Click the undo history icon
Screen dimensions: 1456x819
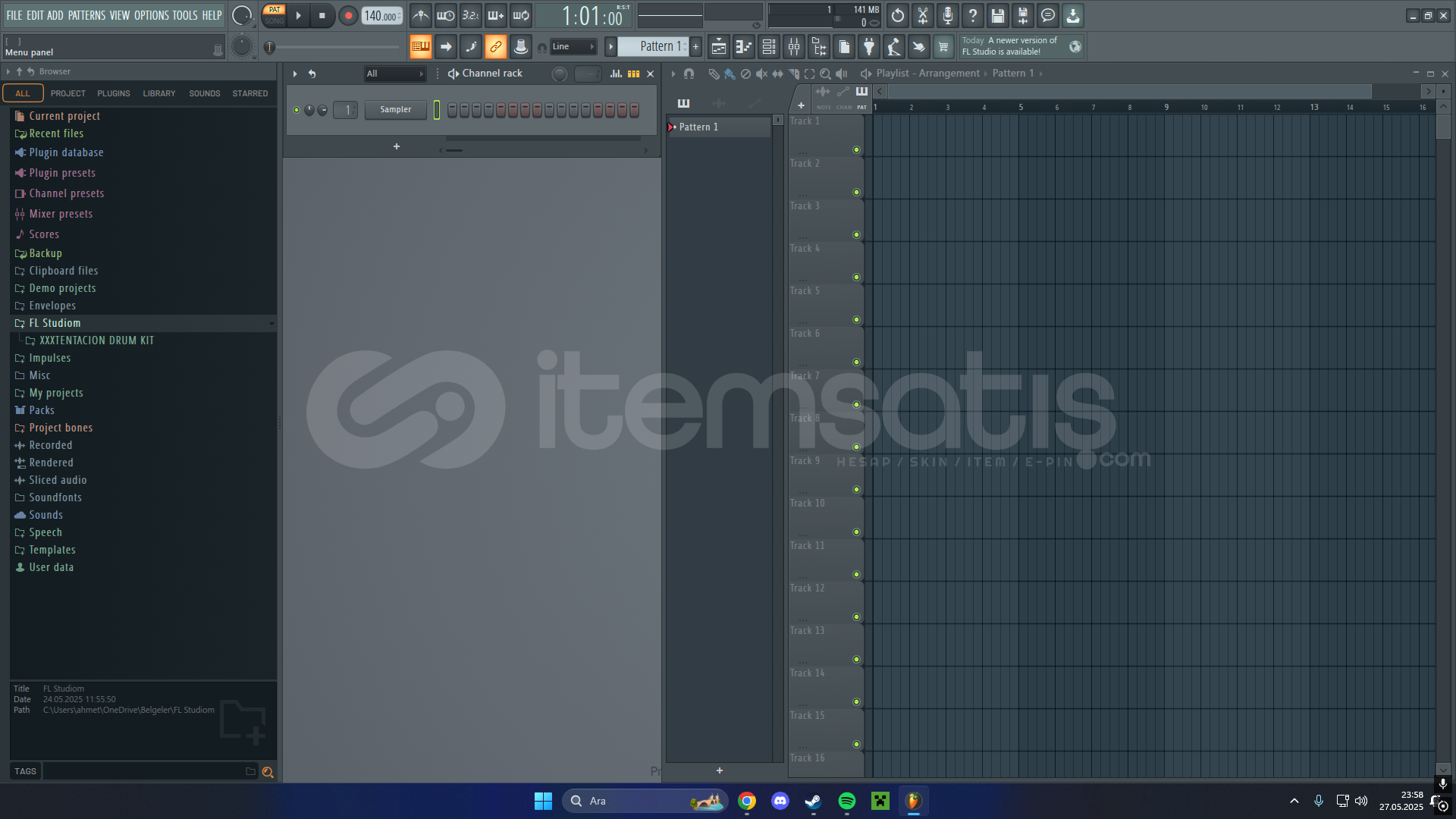[x=898, y=15]
